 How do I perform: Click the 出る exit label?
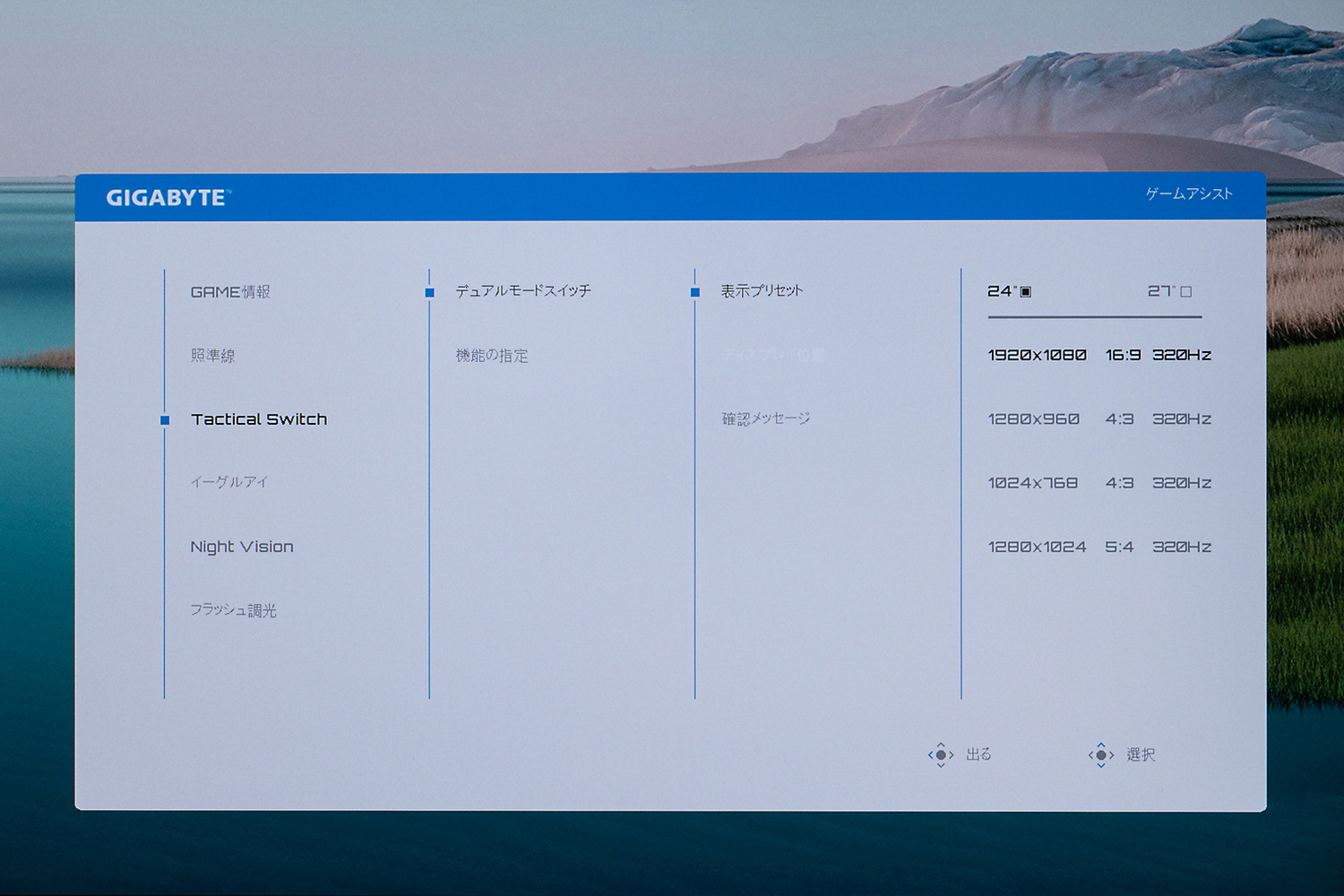(978, 754)
